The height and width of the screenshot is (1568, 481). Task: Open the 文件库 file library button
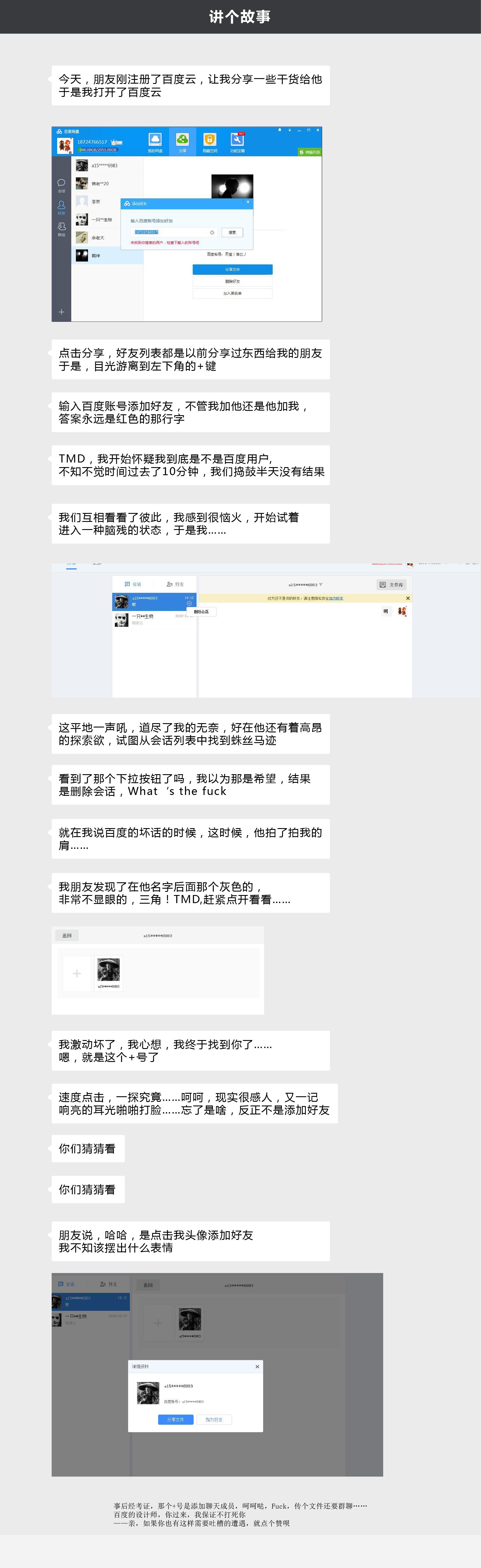[x=392, y=585]
